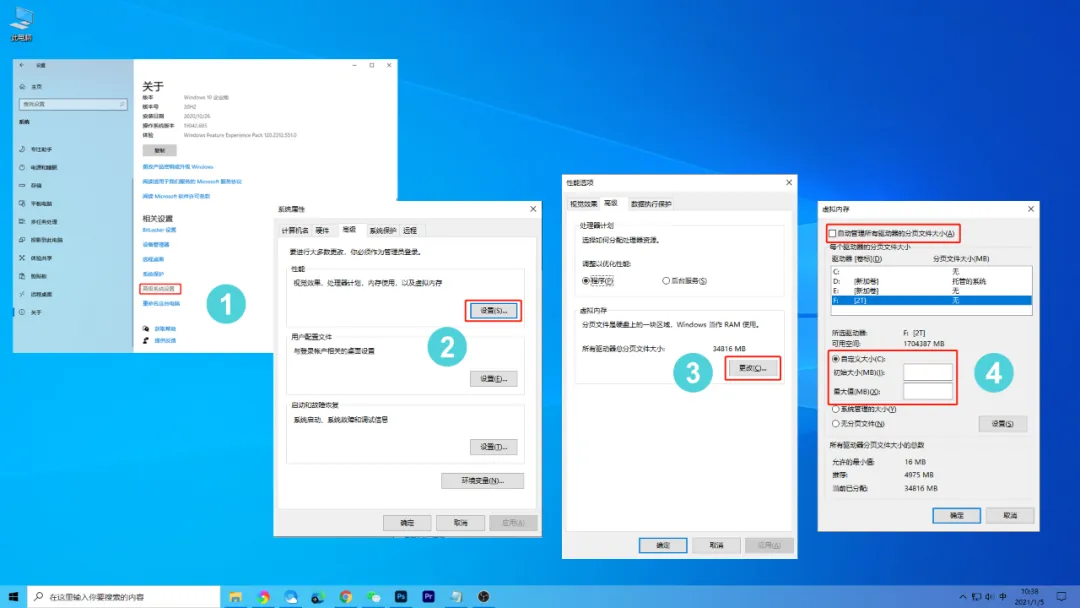Screen dimensions: 1080x608
Task: Open Focus assist (专注助手) in Settings sidebar
Action: click(36, 149)
